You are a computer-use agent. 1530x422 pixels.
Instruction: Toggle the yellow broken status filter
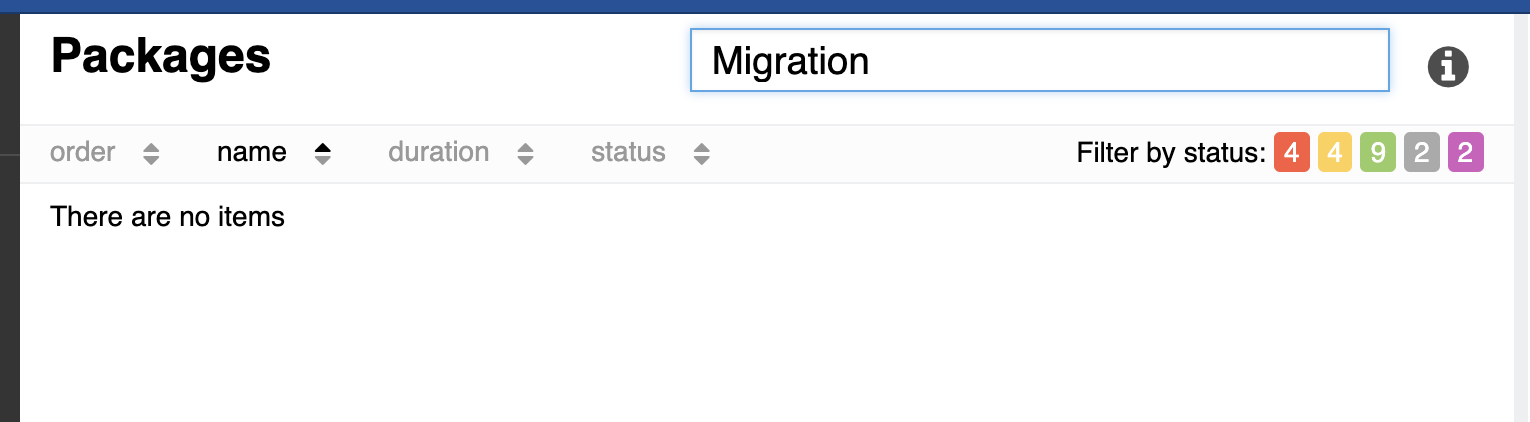(1335, 153)
